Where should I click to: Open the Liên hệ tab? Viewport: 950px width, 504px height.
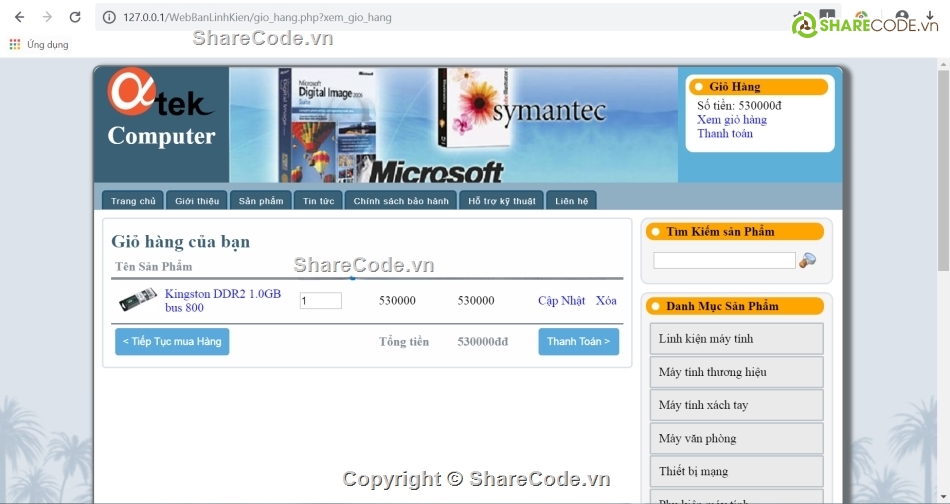pos(571,201)
